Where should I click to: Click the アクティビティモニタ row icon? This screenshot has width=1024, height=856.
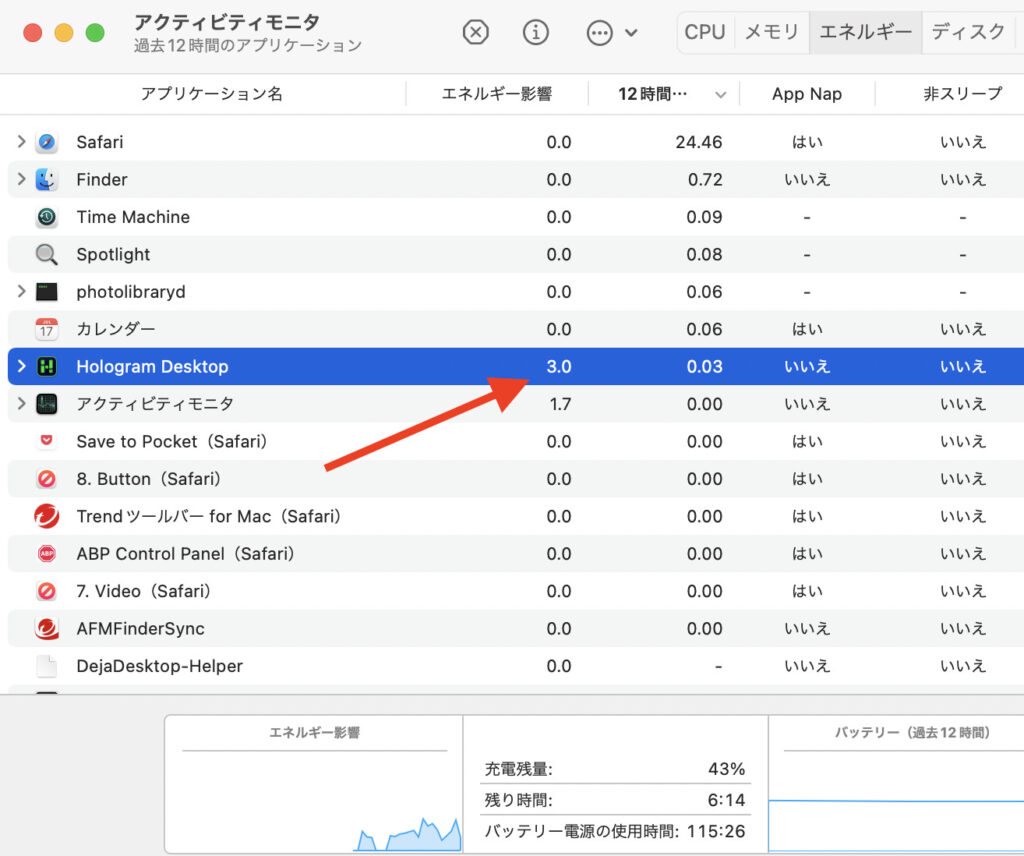pos(46,404)
